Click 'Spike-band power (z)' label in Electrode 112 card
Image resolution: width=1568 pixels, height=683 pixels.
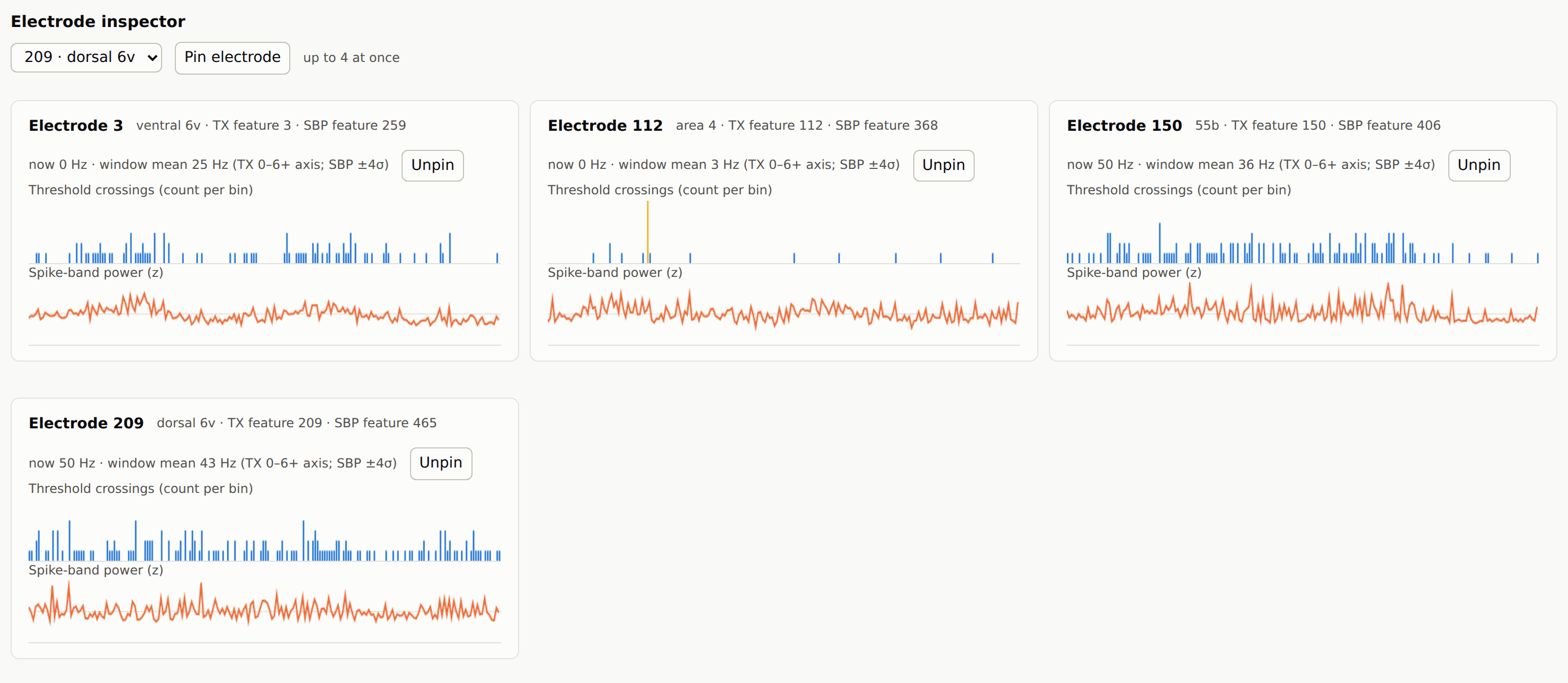[615, 273]
